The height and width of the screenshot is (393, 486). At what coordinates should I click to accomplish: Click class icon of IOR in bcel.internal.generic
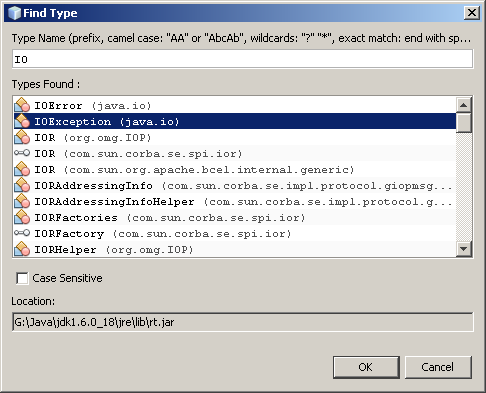pos(22,169)
